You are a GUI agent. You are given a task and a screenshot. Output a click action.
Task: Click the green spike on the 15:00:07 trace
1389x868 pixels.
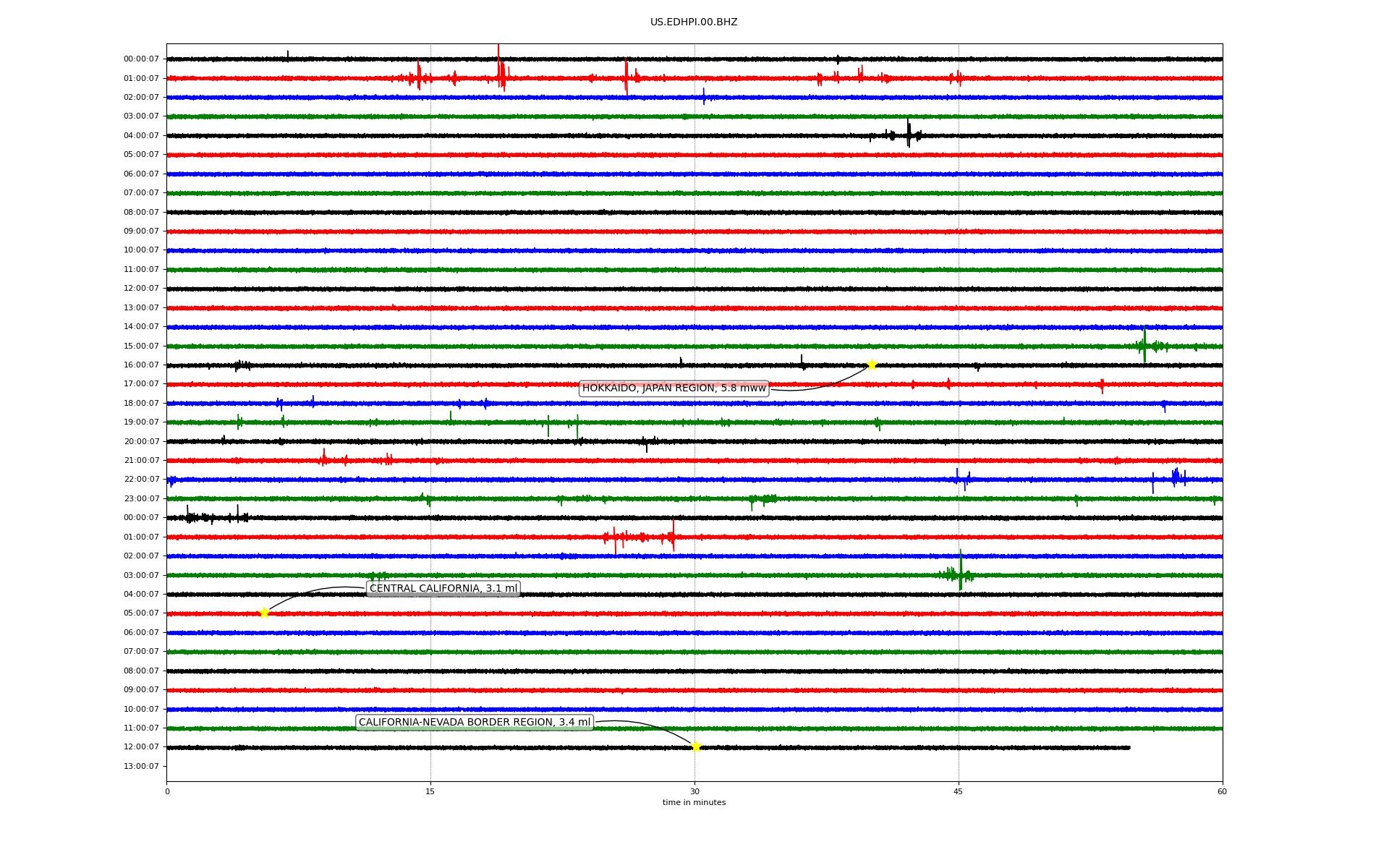tap(1144, 345)
